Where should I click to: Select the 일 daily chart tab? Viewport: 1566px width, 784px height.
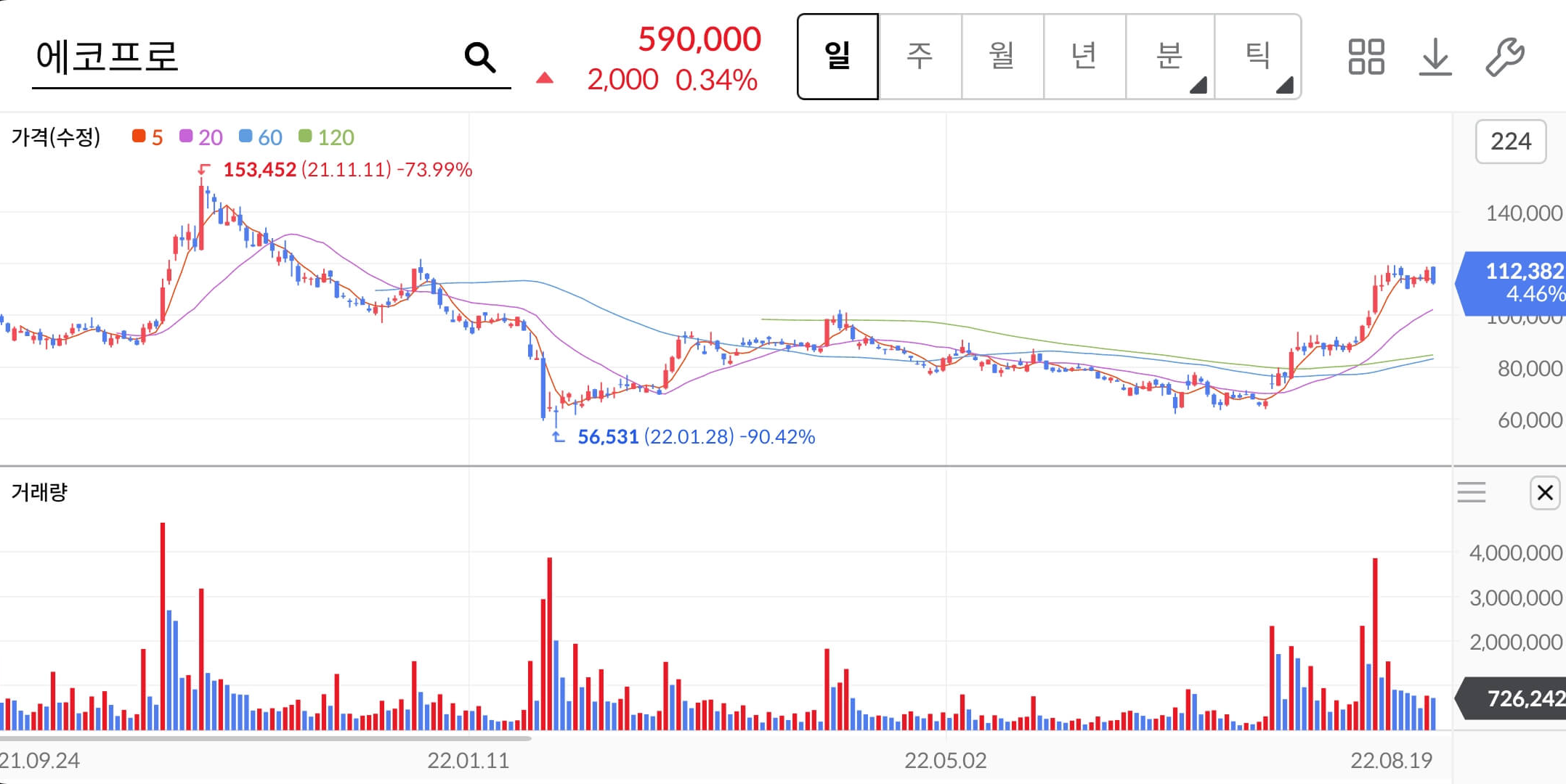[837, 57]
